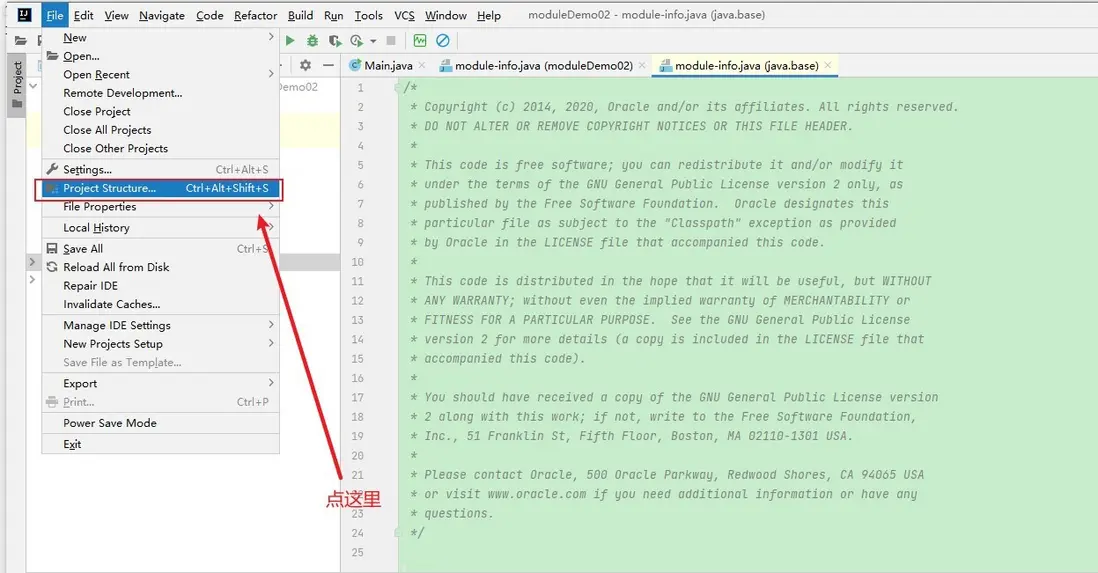The height and width of the screenshot is (573, 1098).
Task: Switch to the Main.java tab
Action: click(x=388, y=66)
